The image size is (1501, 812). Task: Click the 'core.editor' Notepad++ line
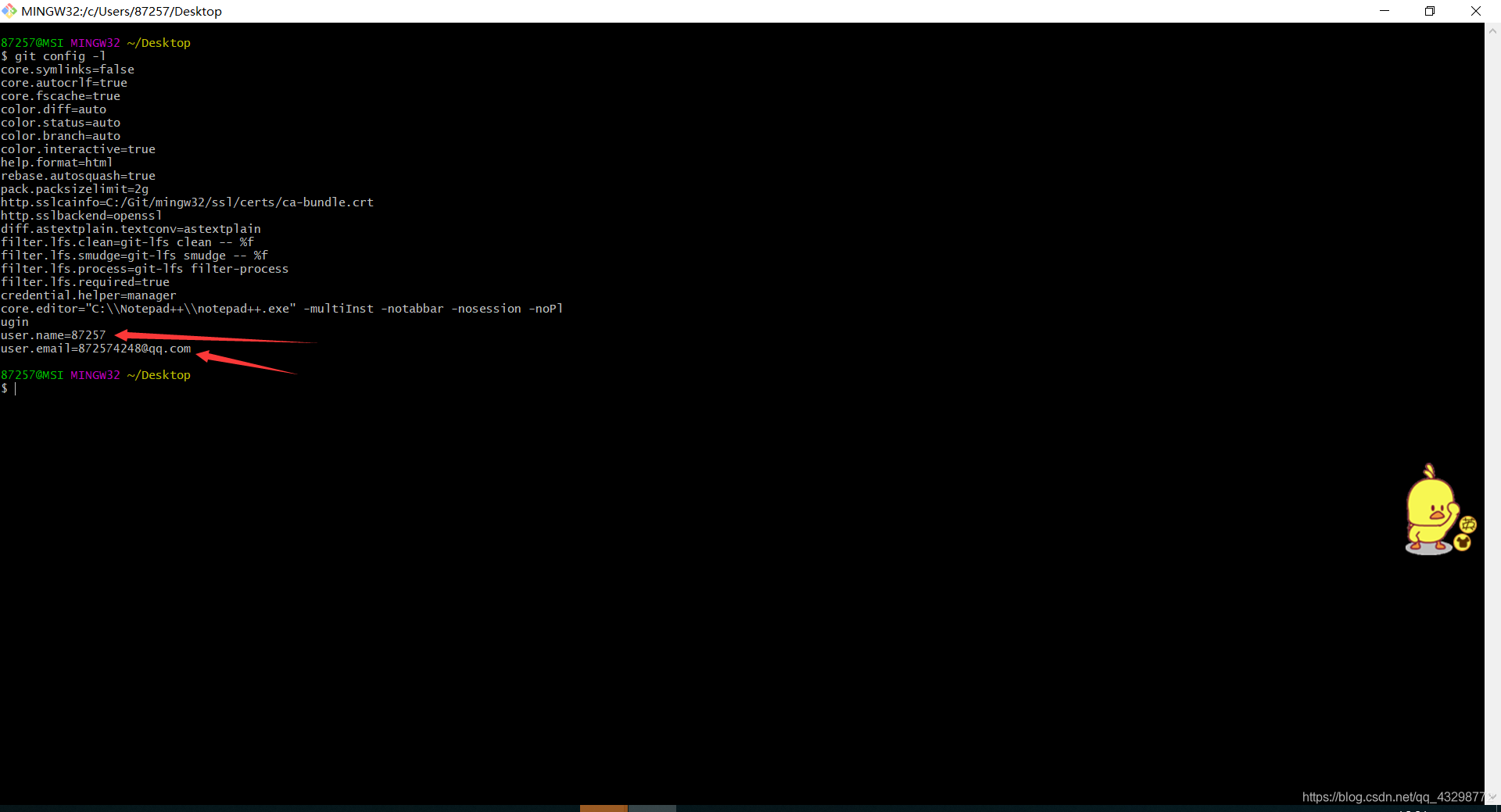[x=281, y=309]
